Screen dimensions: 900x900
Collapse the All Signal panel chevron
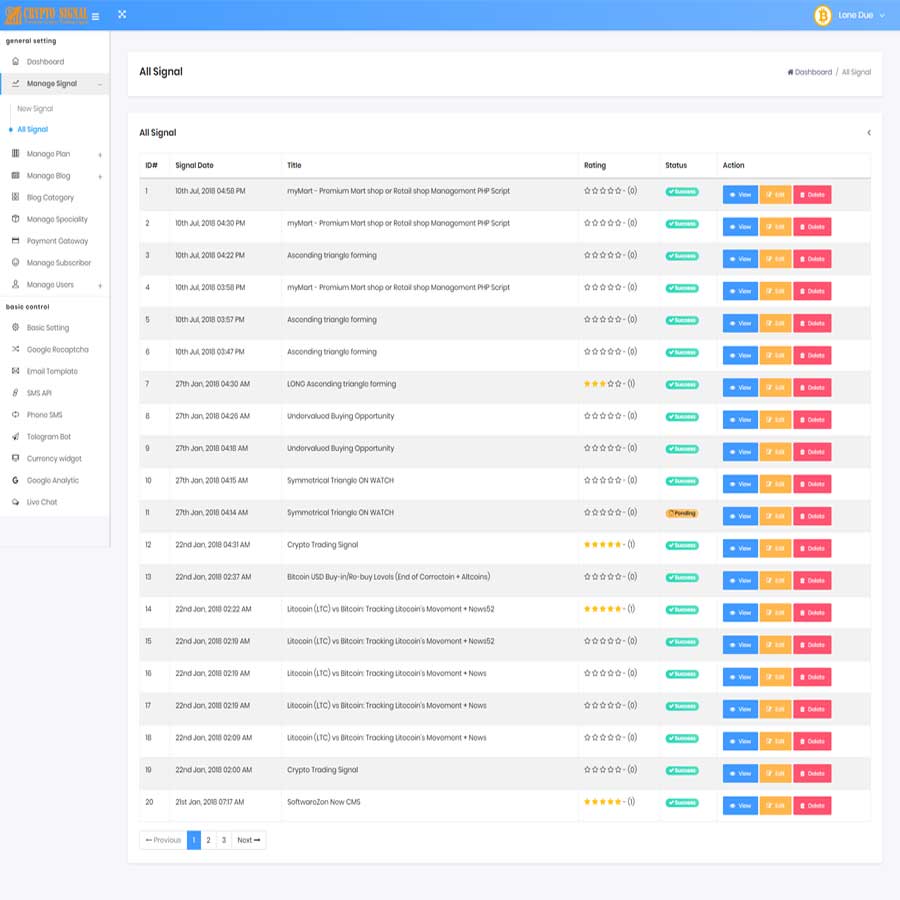(868, 133)
